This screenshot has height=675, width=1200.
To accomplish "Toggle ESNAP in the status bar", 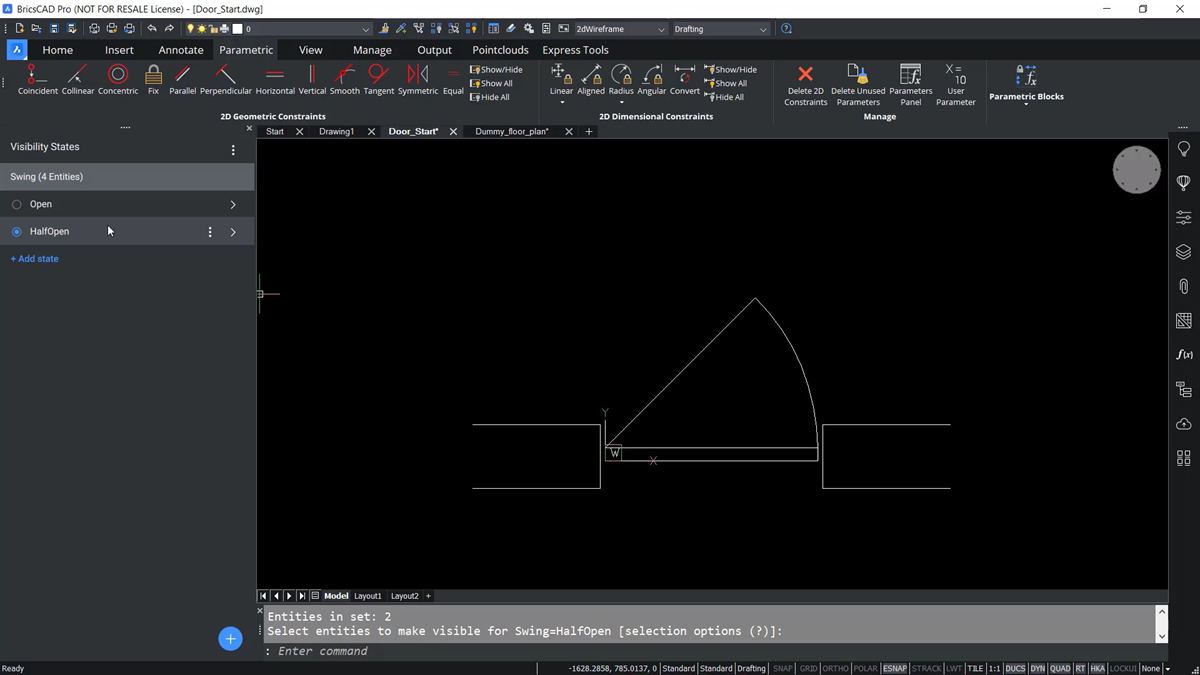I will pos(895,668).
